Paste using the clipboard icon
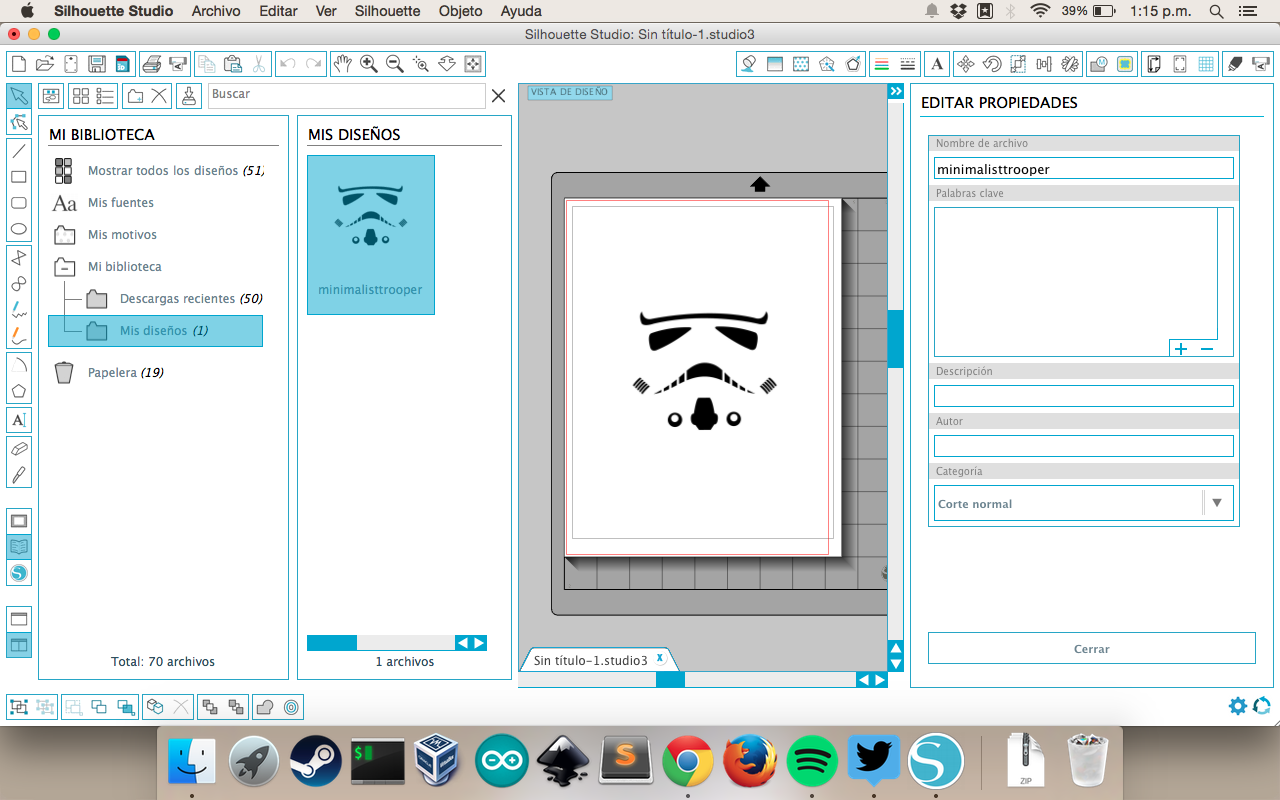This screenshot has height=800, width=1280. click(232, 64)
